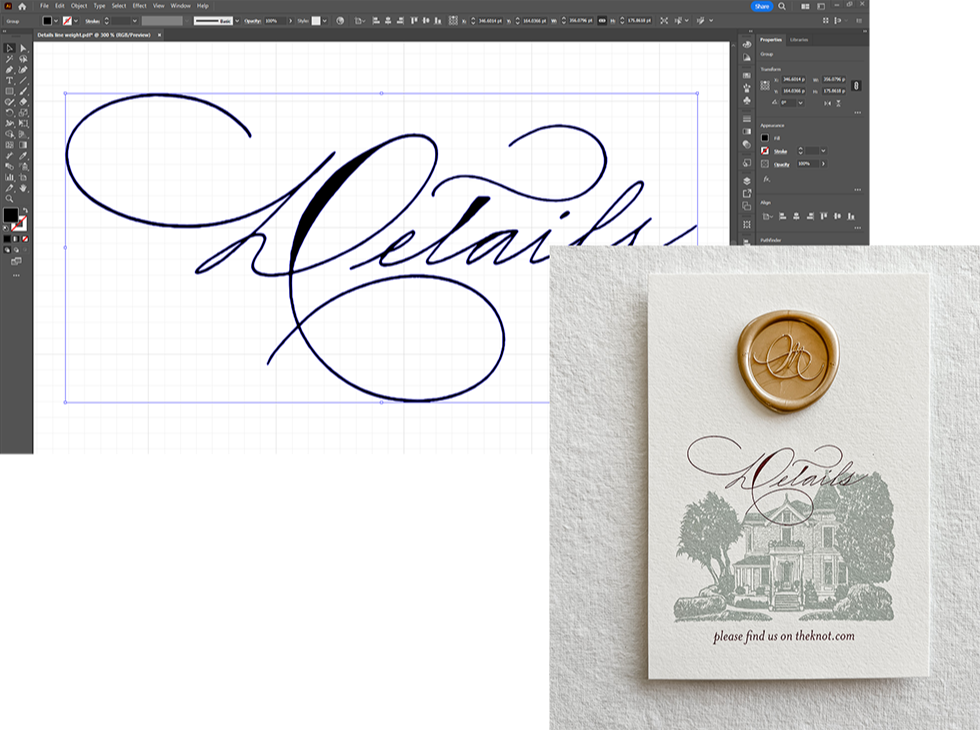
Task: Select the Type tool
Action: (x=9, y=81)
